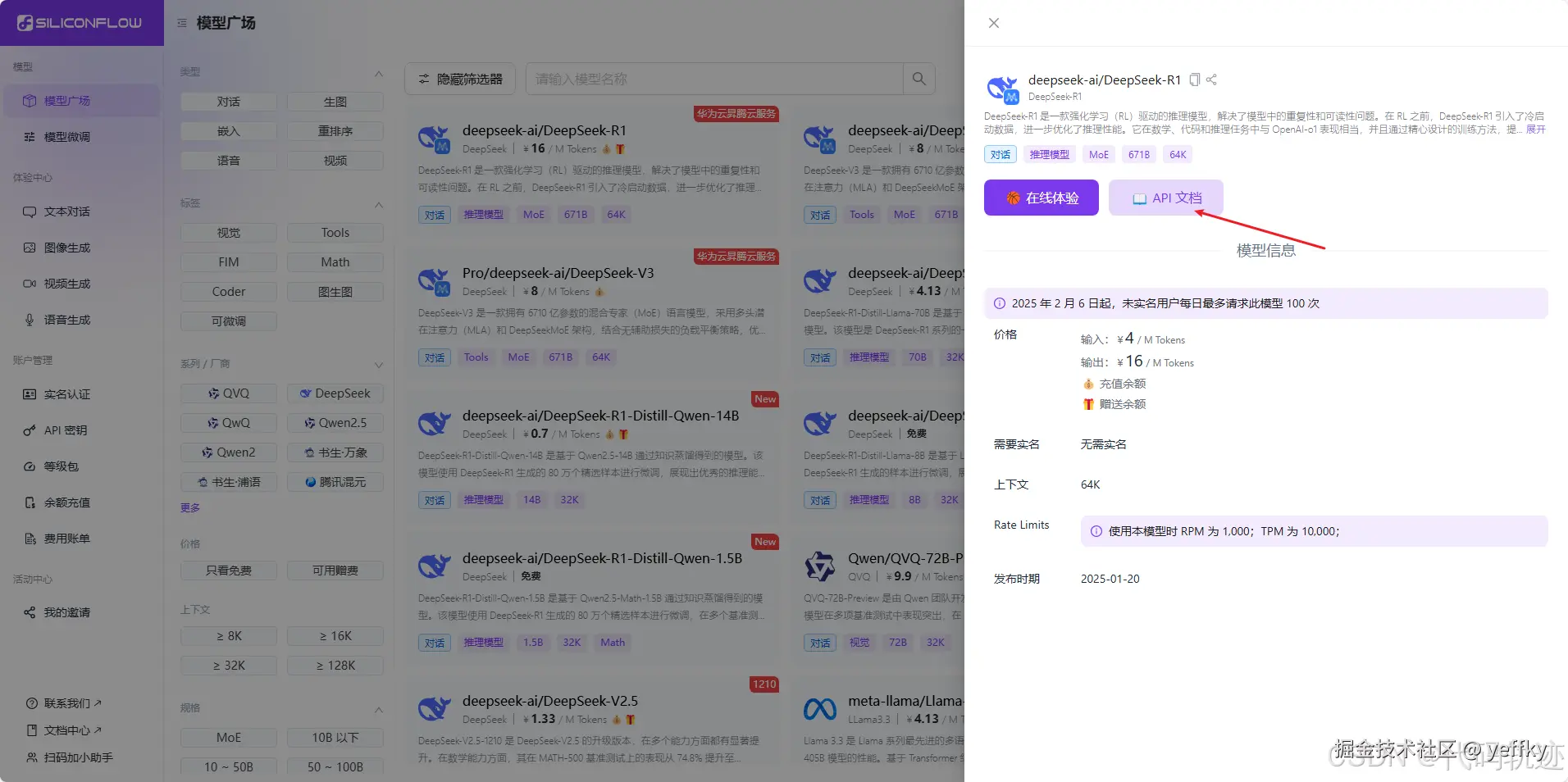Collapse the 标签 filter section

pos(379,203)
